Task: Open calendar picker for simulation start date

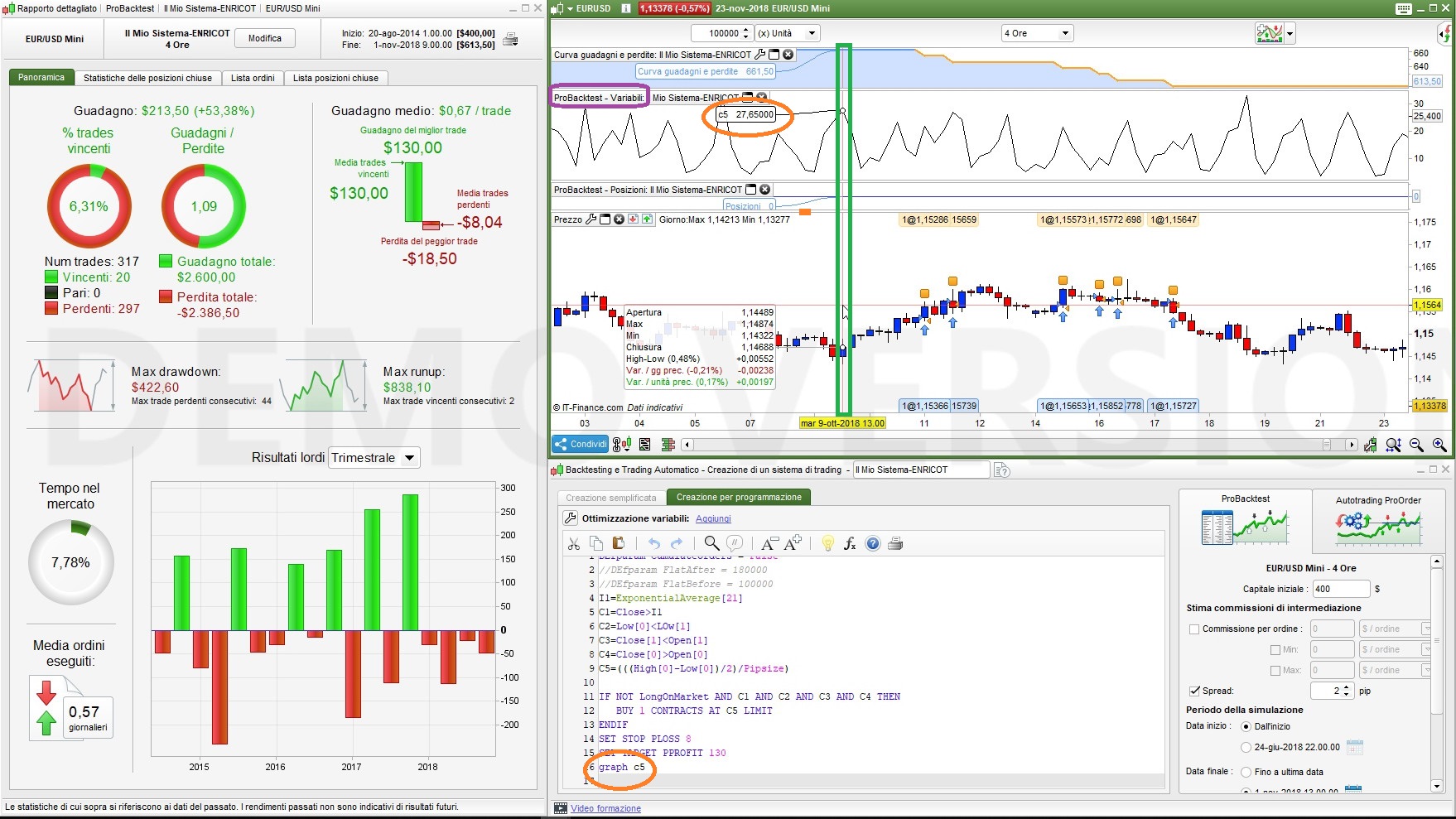Action: pyautogui.click(x=1354, y=747)
